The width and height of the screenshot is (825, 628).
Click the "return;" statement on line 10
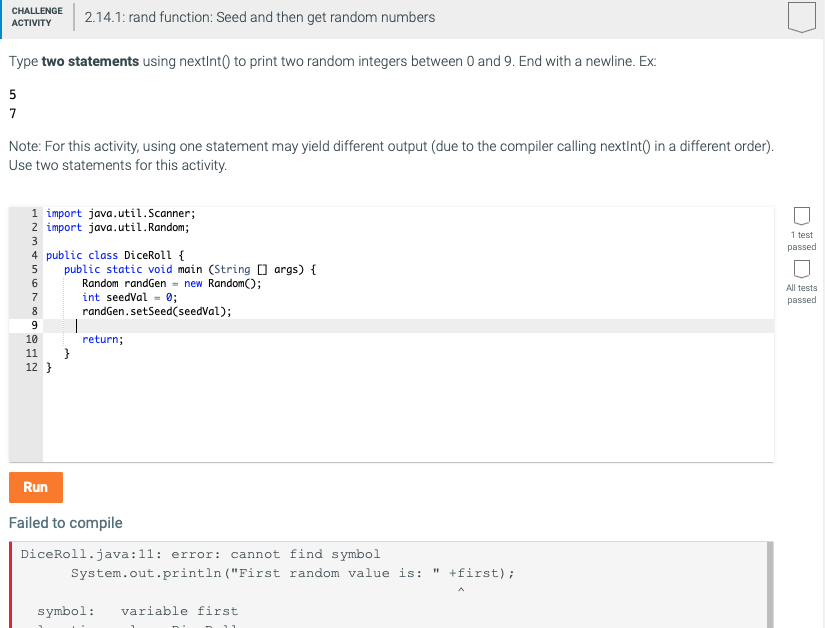(x=103, y=339)
